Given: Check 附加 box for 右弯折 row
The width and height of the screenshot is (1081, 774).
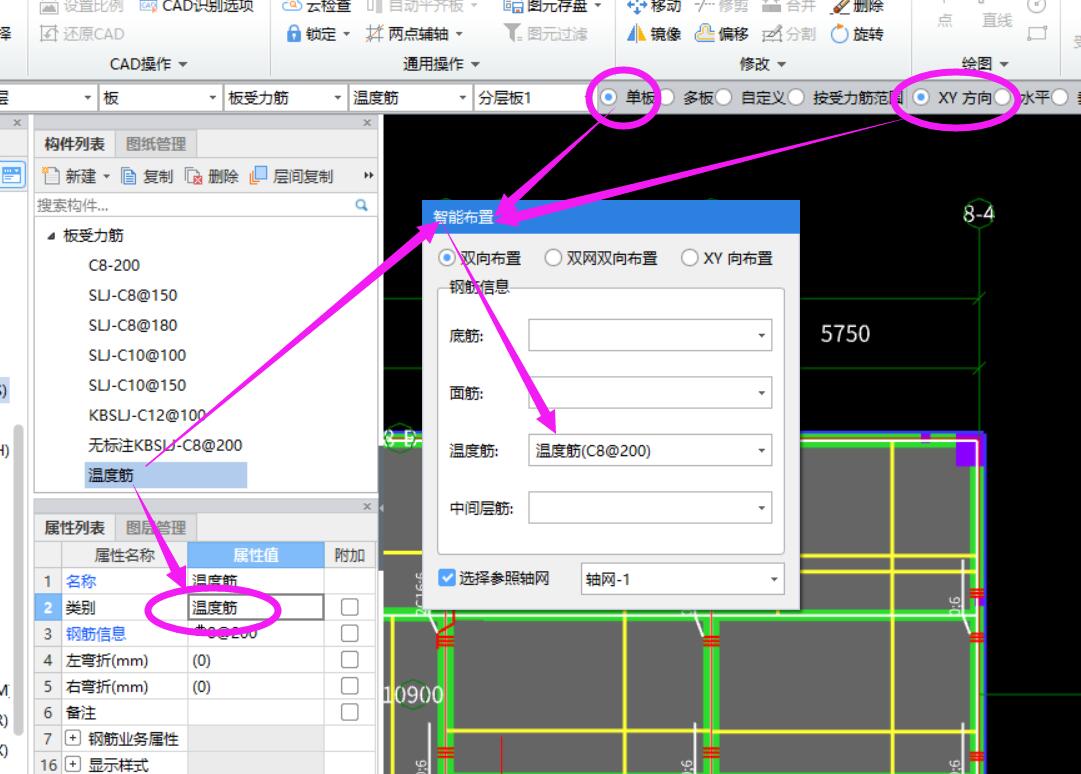Looking at the screenshot, I should (350, 686).
